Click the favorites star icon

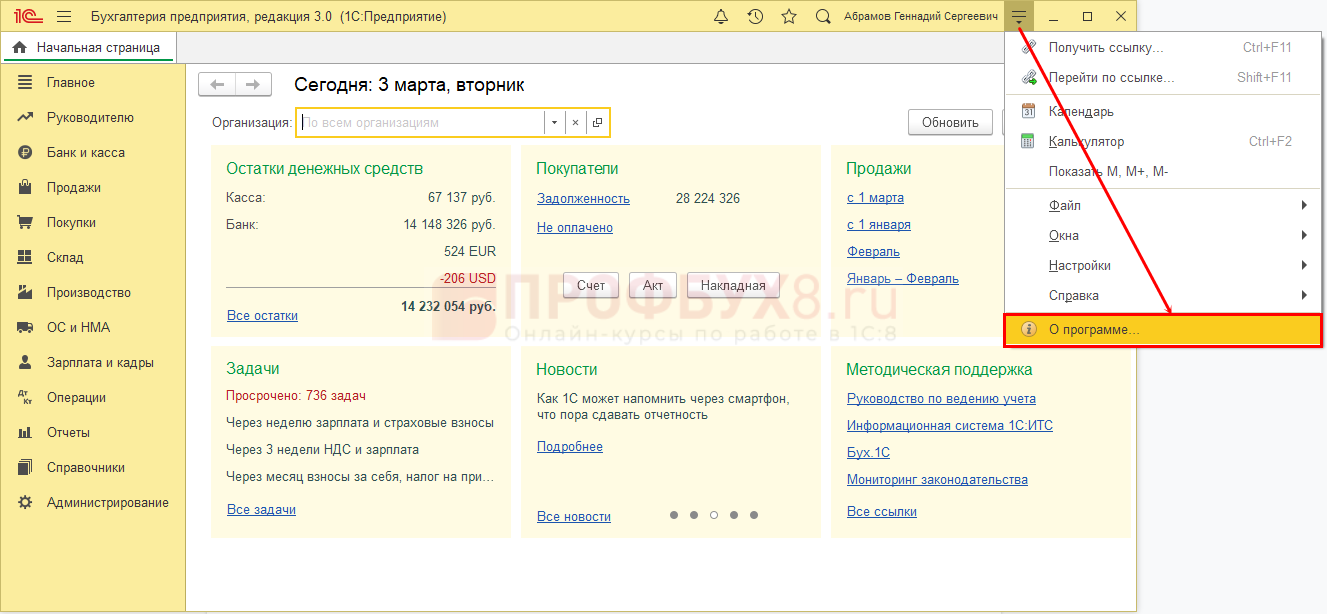(x=789, y=17)
